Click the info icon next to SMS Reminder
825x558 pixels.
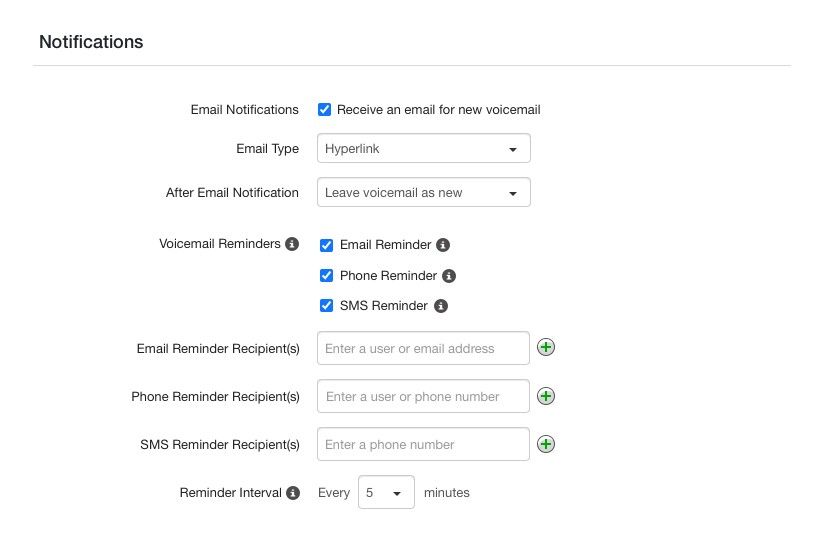(x=441, y=306)
